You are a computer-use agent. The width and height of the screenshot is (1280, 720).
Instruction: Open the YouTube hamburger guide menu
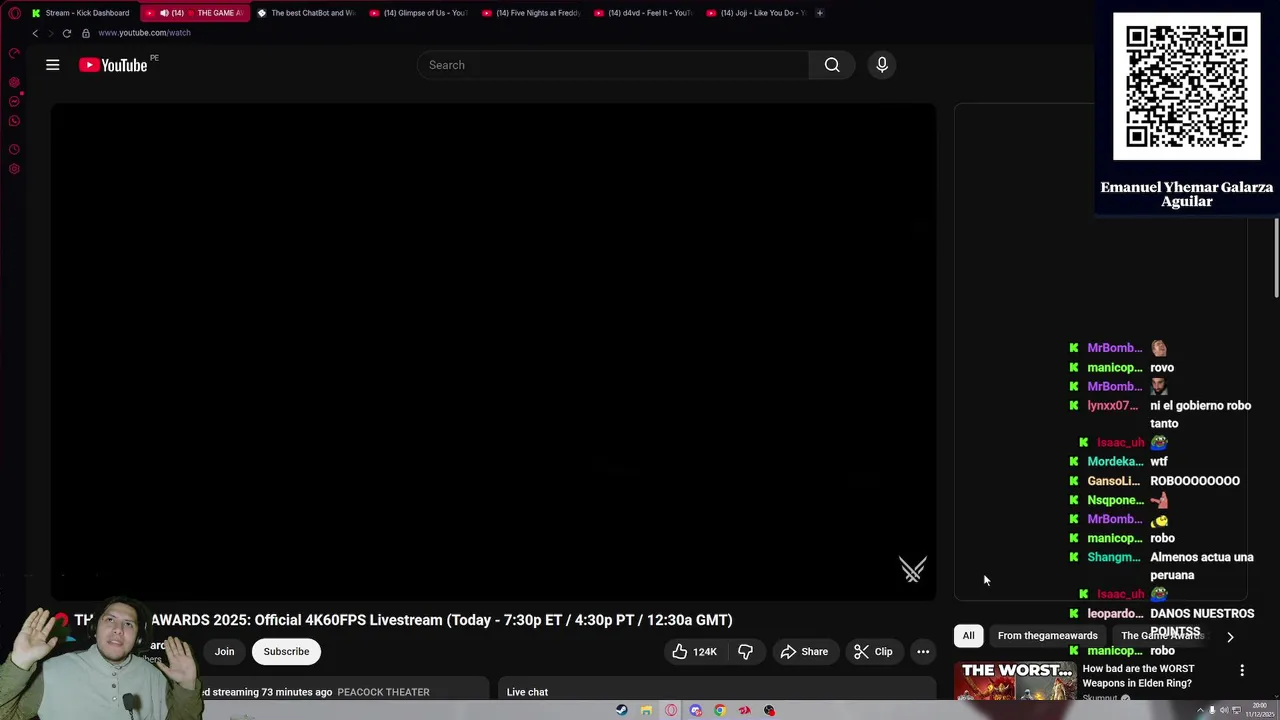(53, 65)
